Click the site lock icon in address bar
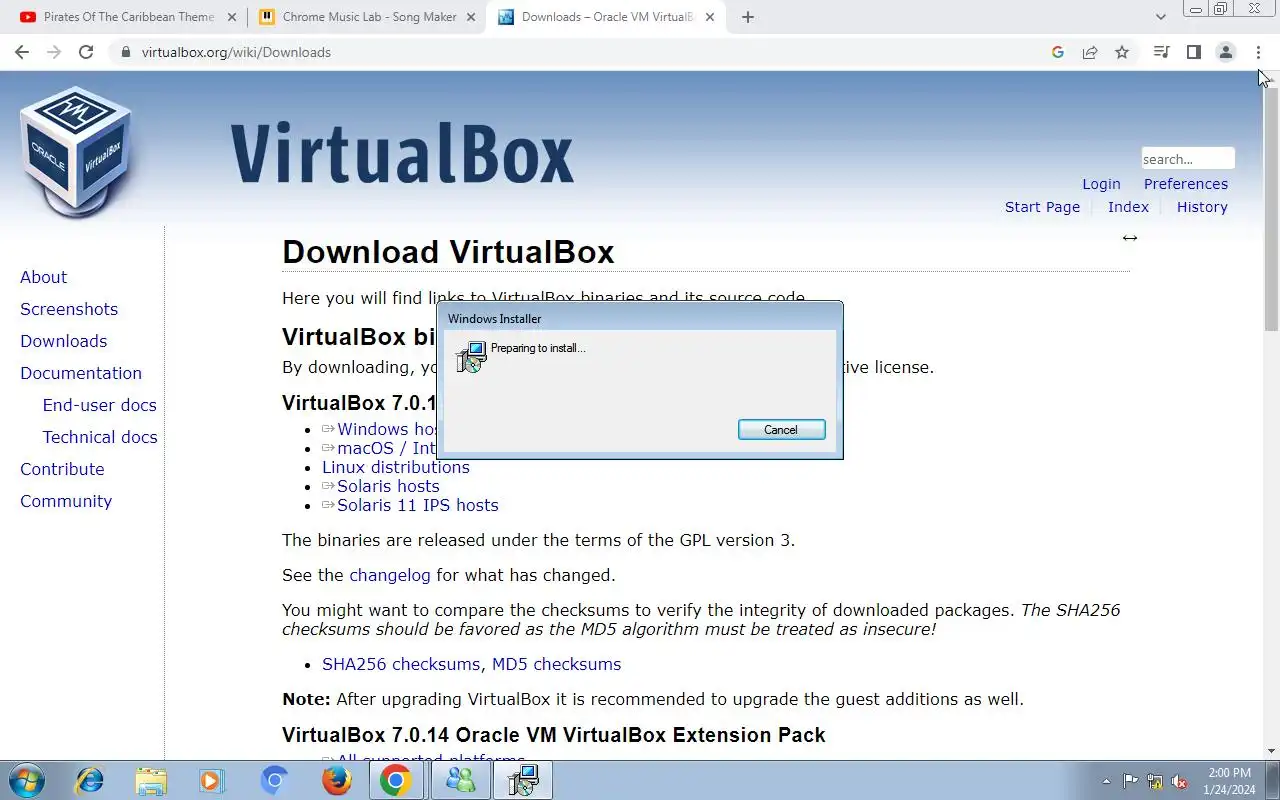 (125, 52)
